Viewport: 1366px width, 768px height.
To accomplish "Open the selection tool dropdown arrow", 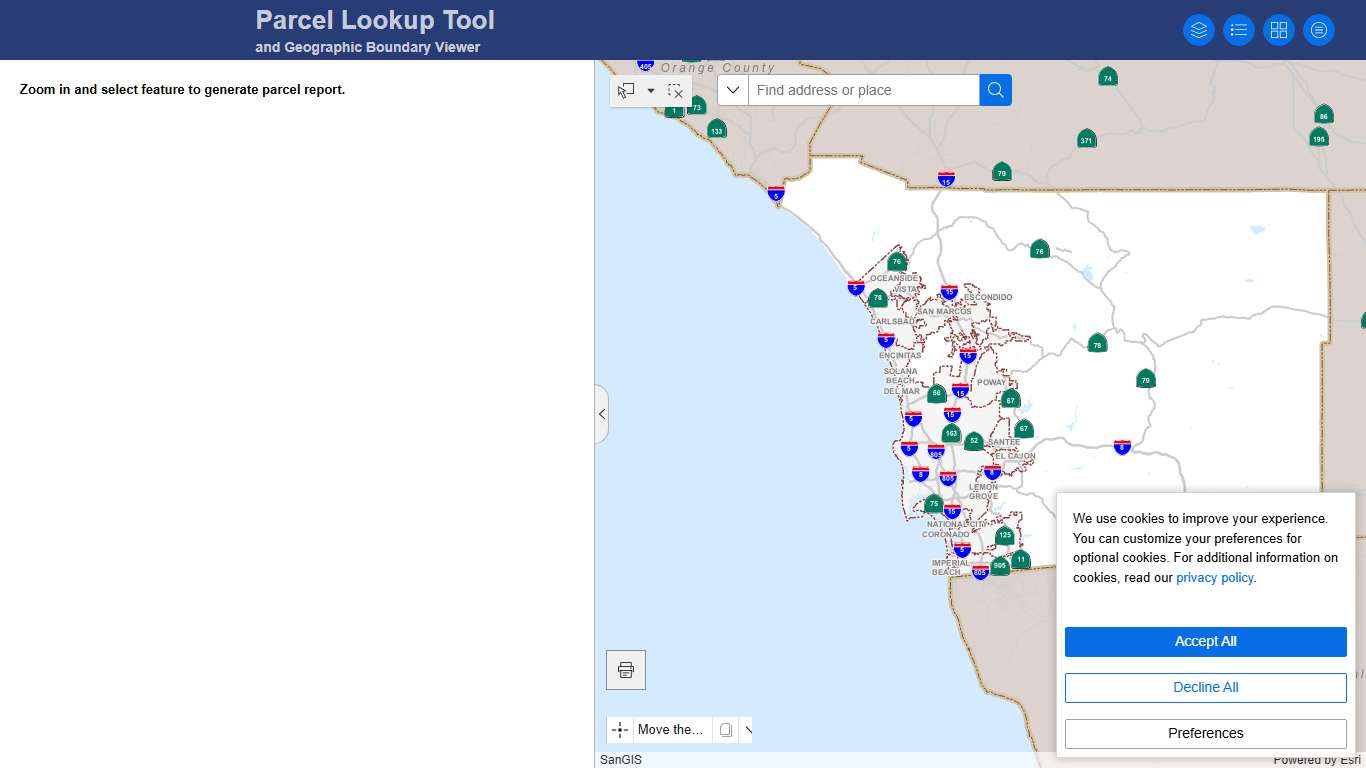I will tap(650, 90).
